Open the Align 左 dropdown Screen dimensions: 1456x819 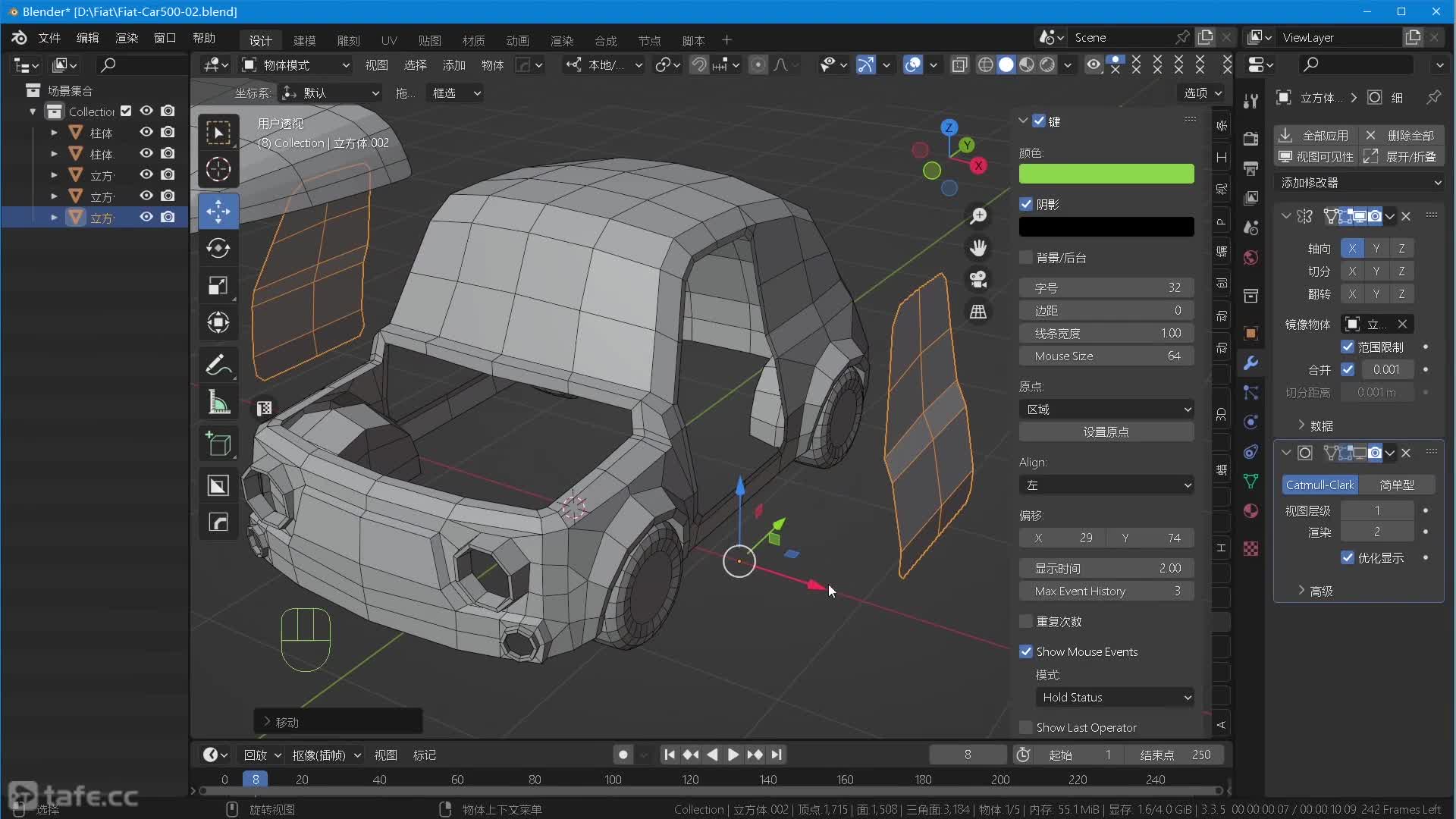coord(1106,485)
